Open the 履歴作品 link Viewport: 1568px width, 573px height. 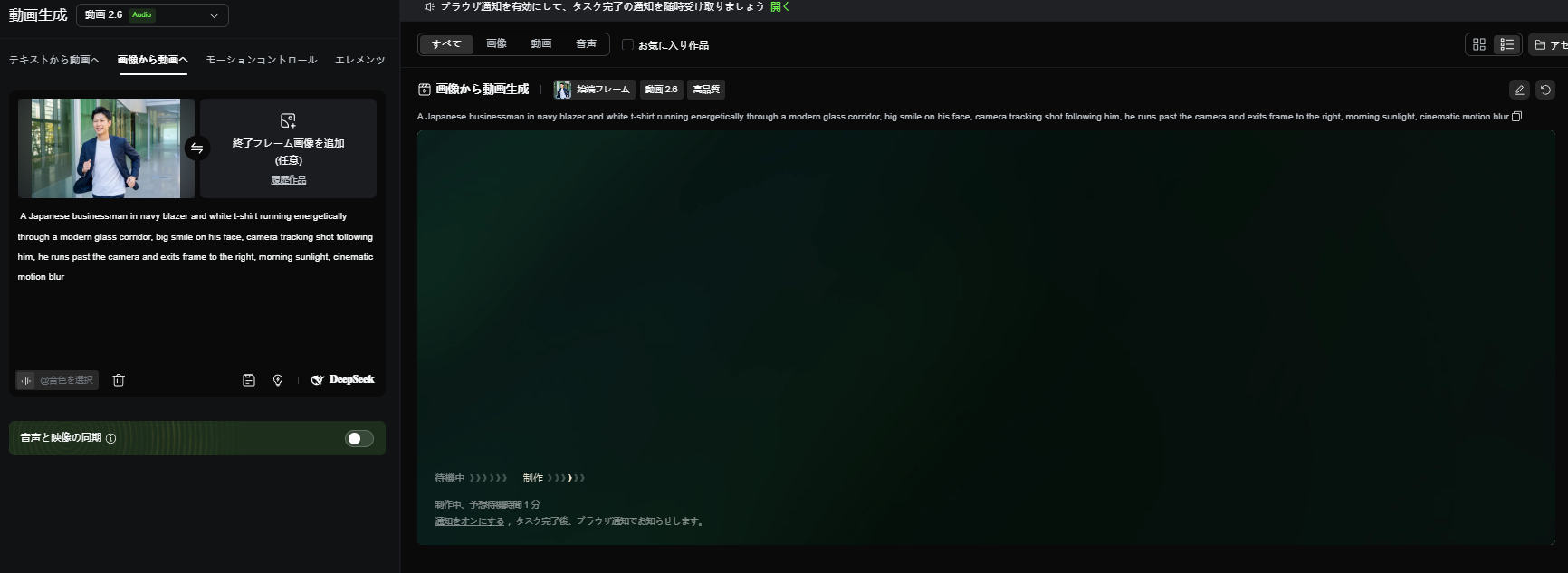[x=288, y=180]
